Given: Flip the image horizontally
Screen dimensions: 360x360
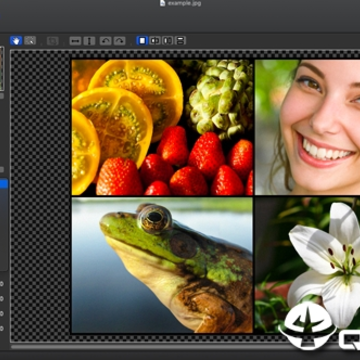Looking at the screenshot, I should (75, 41).
